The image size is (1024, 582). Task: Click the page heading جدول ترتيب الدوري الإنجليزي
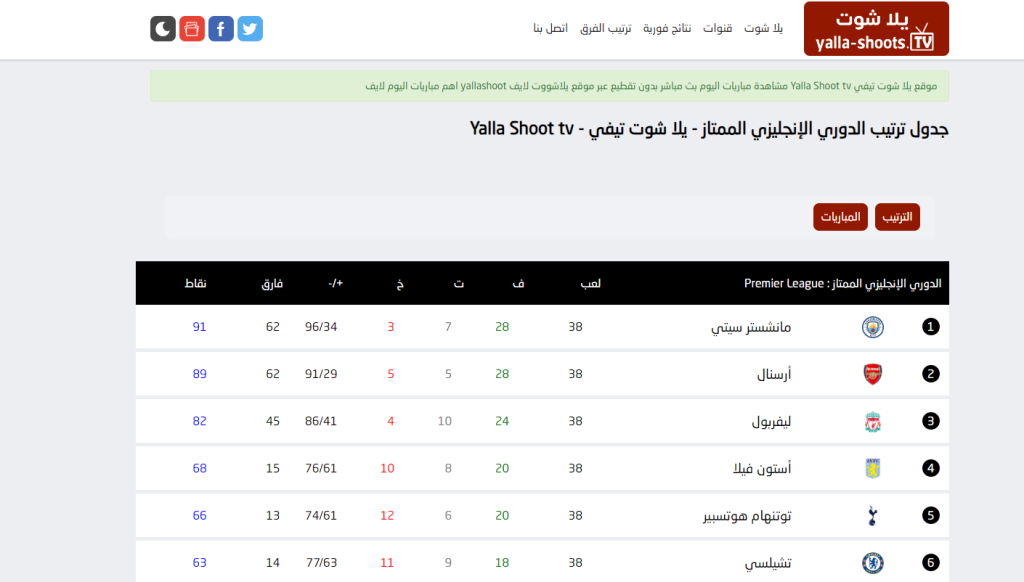point(709,129)
